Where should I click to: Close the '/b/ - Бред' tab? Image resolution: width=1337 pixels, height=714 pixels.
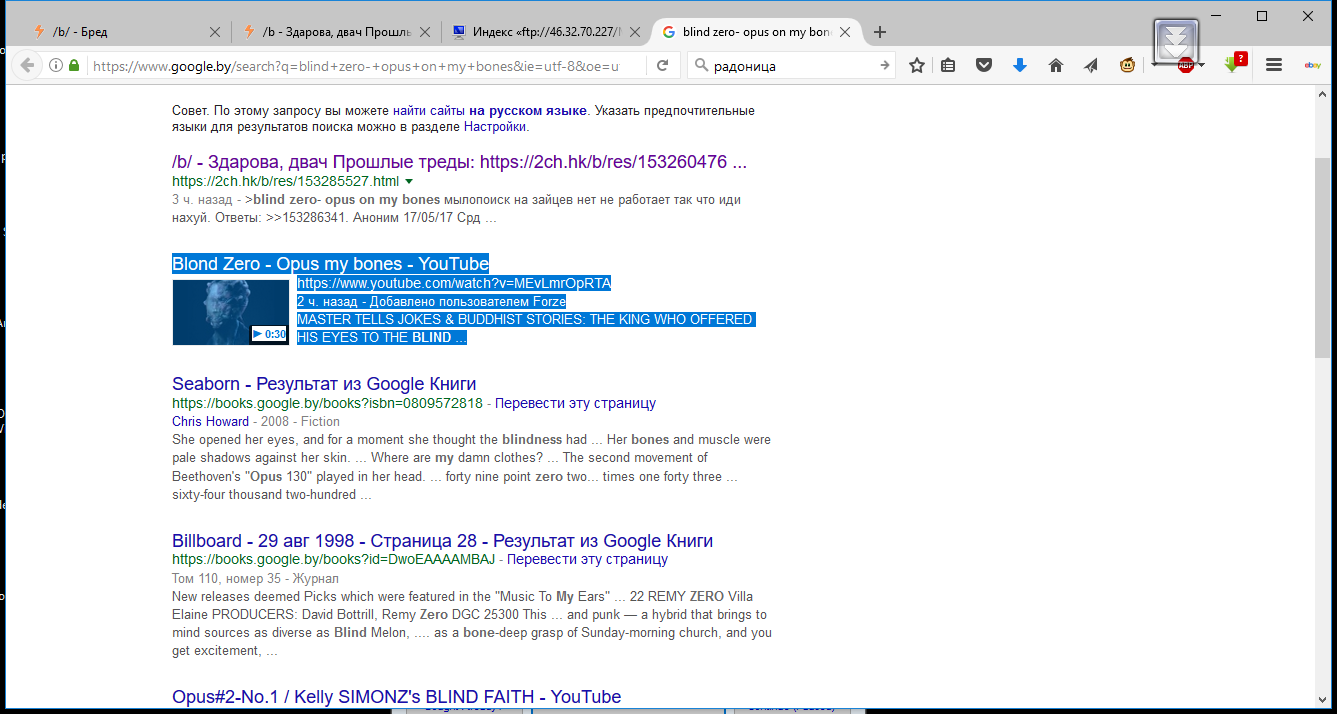214,32
